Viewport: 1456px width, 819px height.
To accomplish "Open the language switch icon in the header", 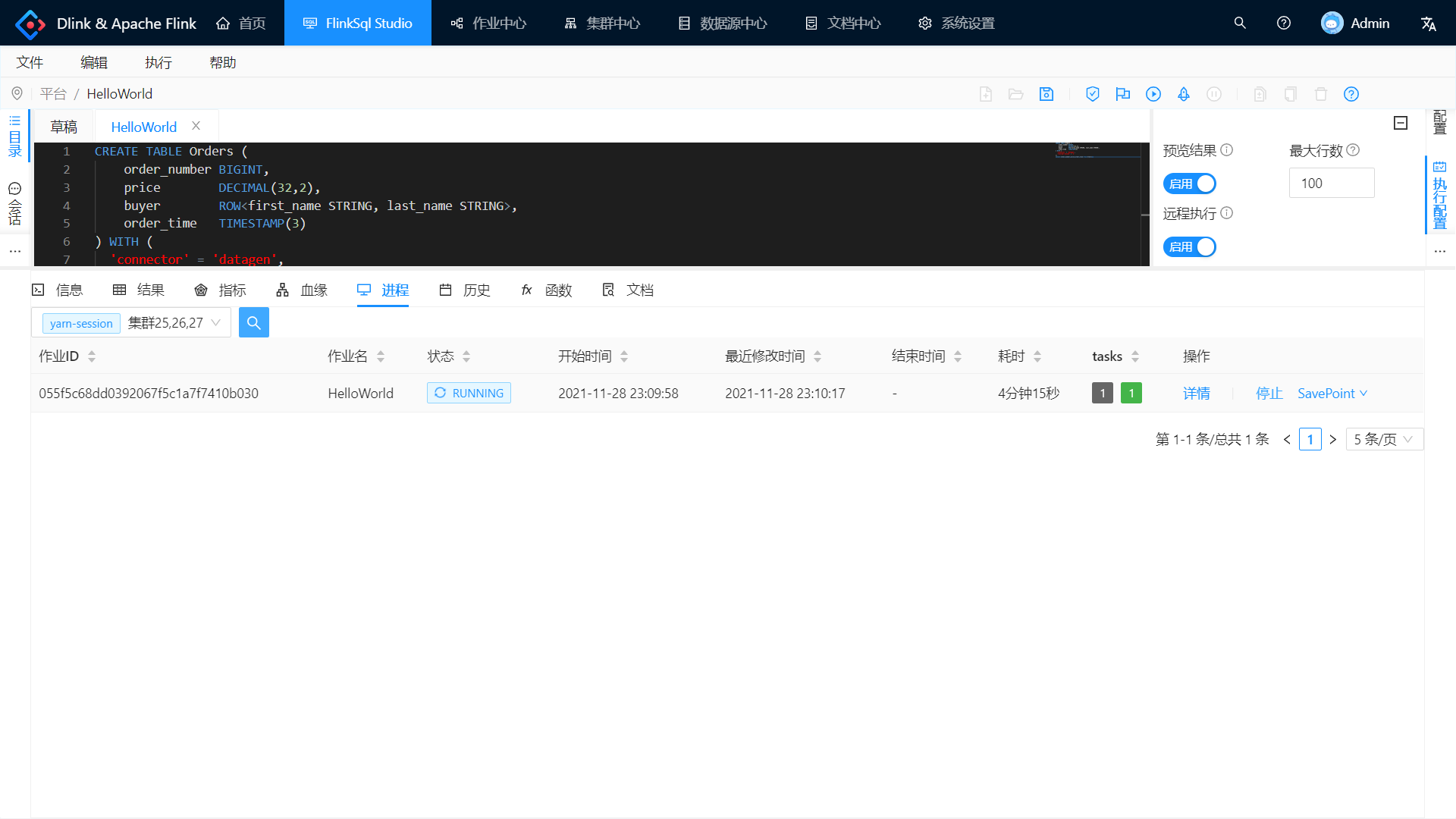I will tap(1429, 24).
